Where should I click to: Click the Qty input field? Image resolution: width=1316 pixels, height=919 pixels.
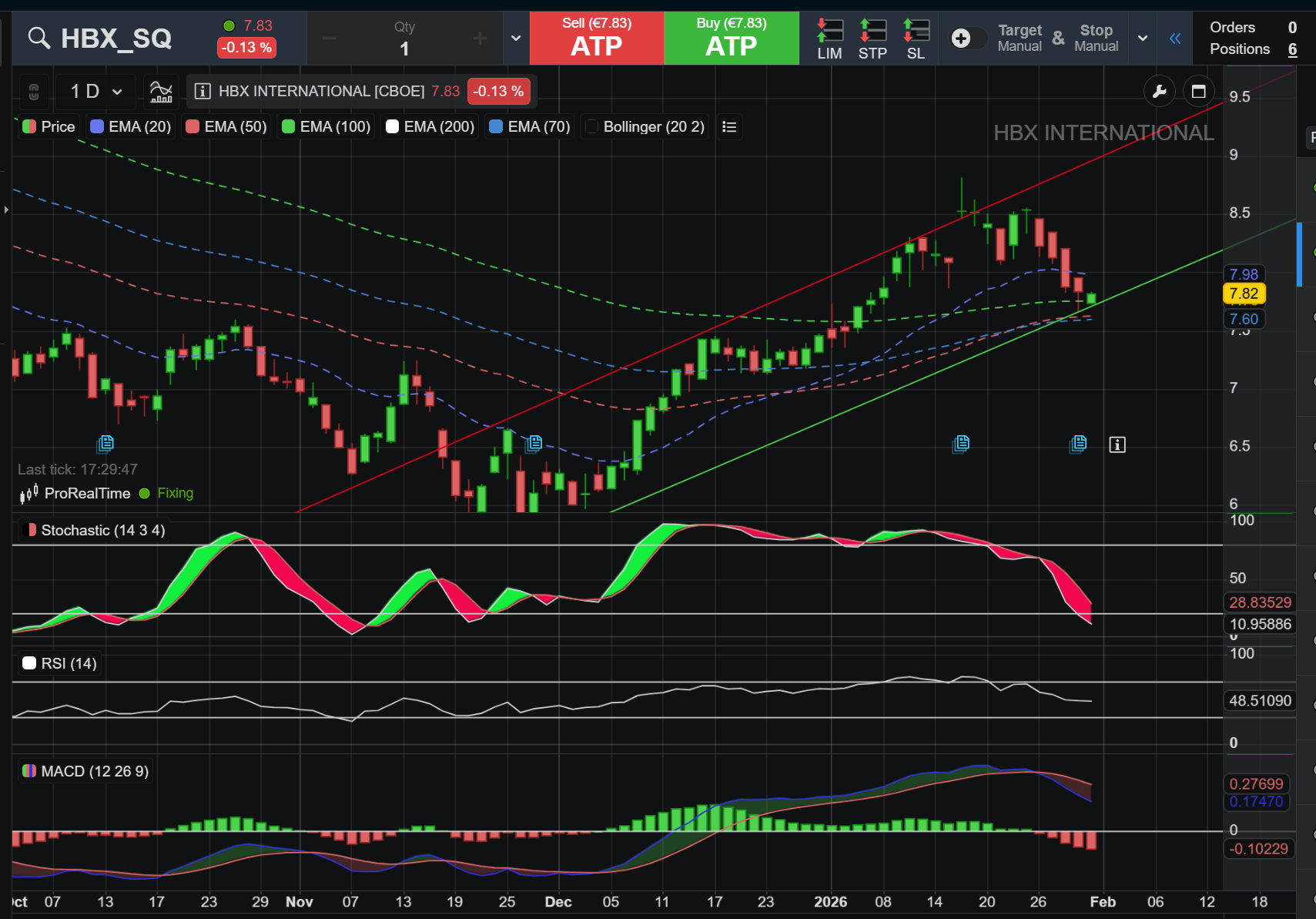tap(404, 48)
